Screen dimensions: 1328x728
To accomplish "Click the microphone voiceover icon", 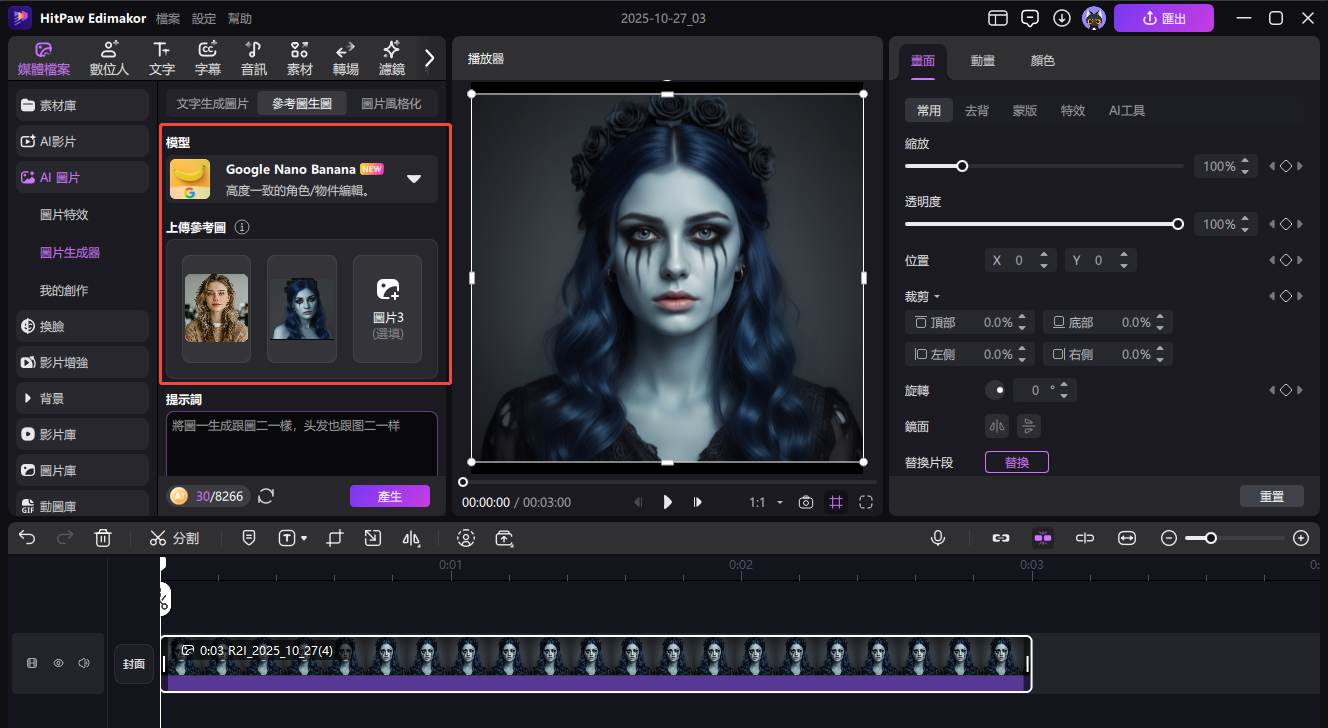I will click(938, 538).
